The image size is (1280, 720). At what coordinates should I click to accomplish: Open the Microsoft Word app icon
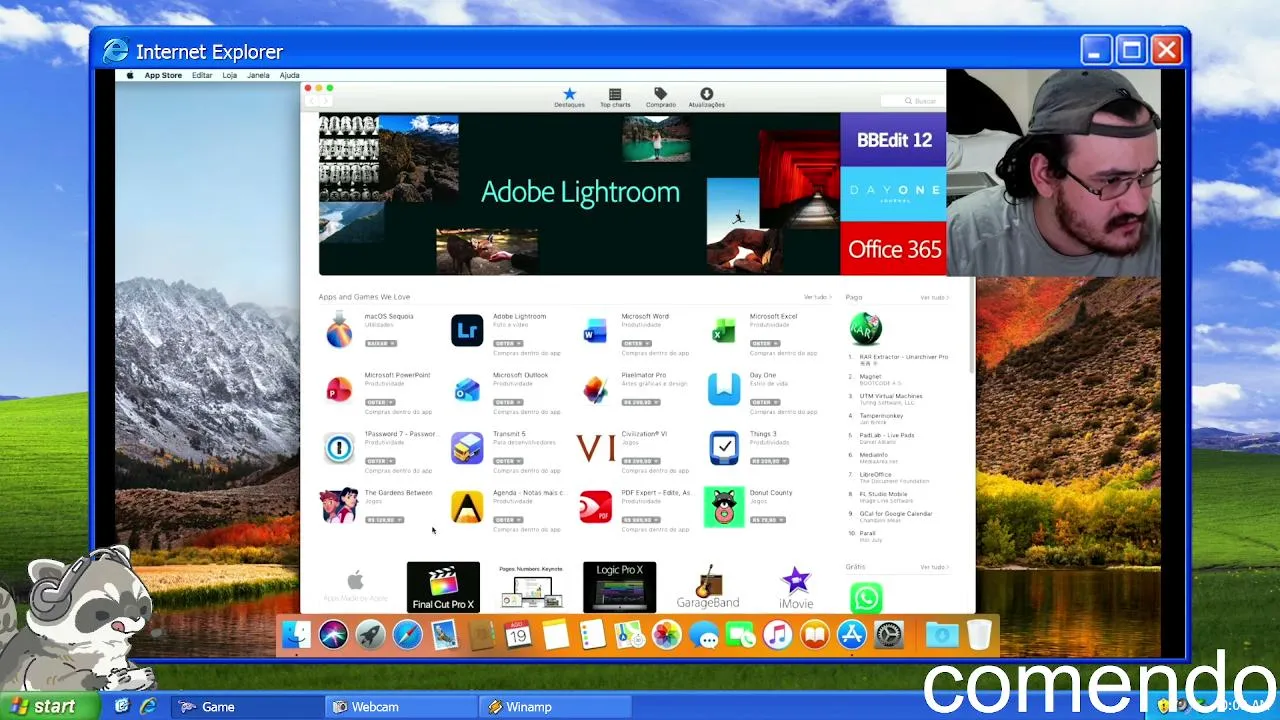point(595,330)
